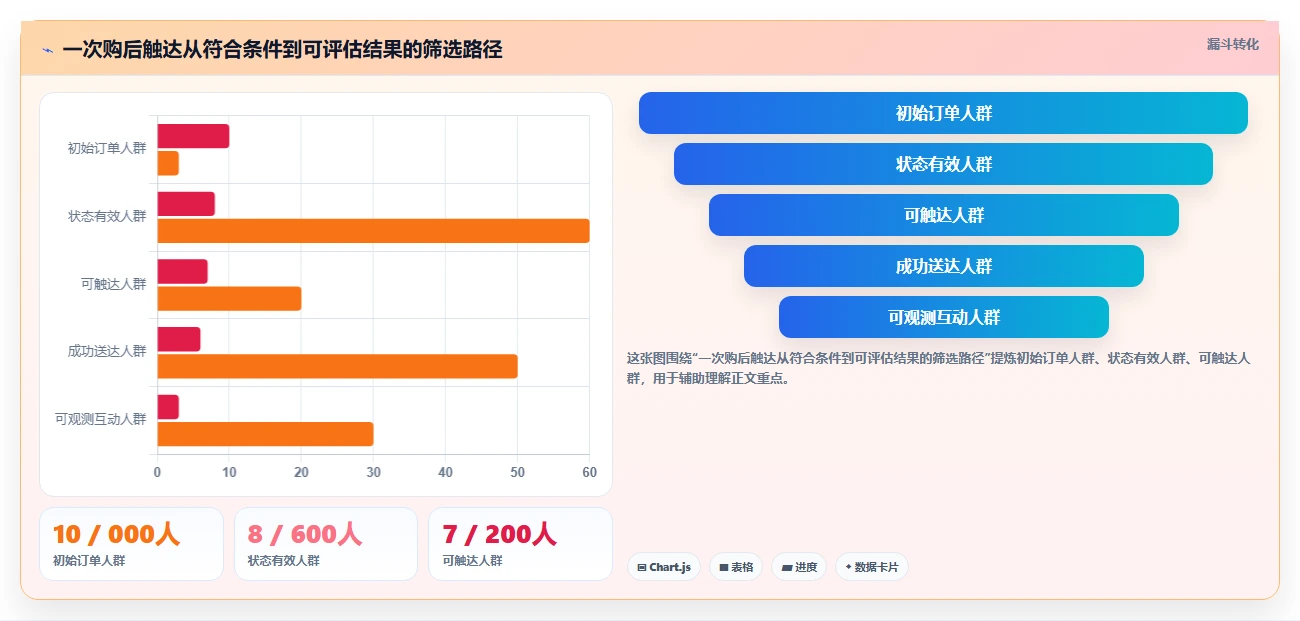Click the 可触达人群 funnel stage

(x=943, y=215)
